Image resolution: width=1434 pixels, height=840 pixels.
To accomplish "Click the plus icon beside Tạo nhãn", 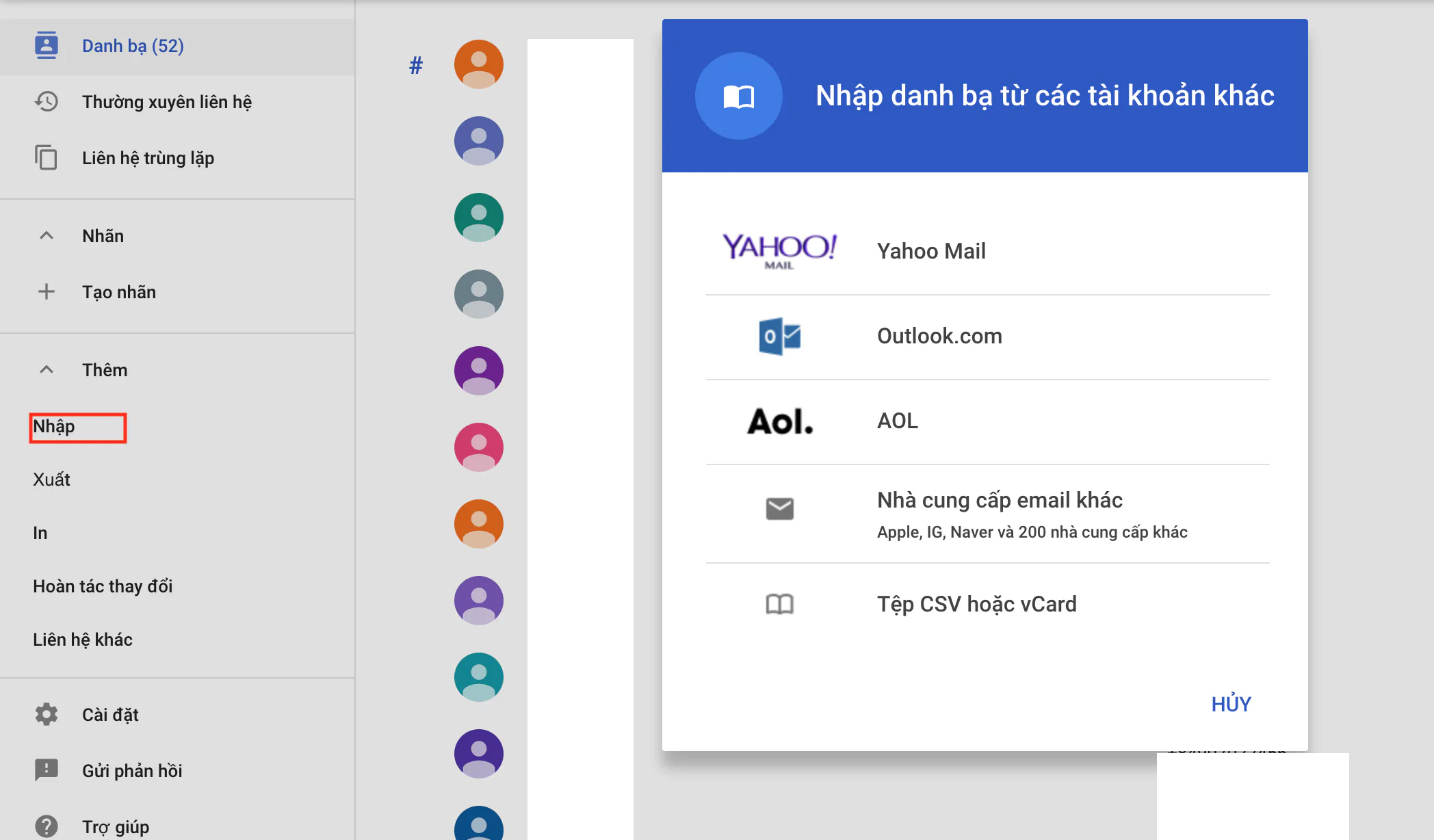I will click(x=46, y=292).
